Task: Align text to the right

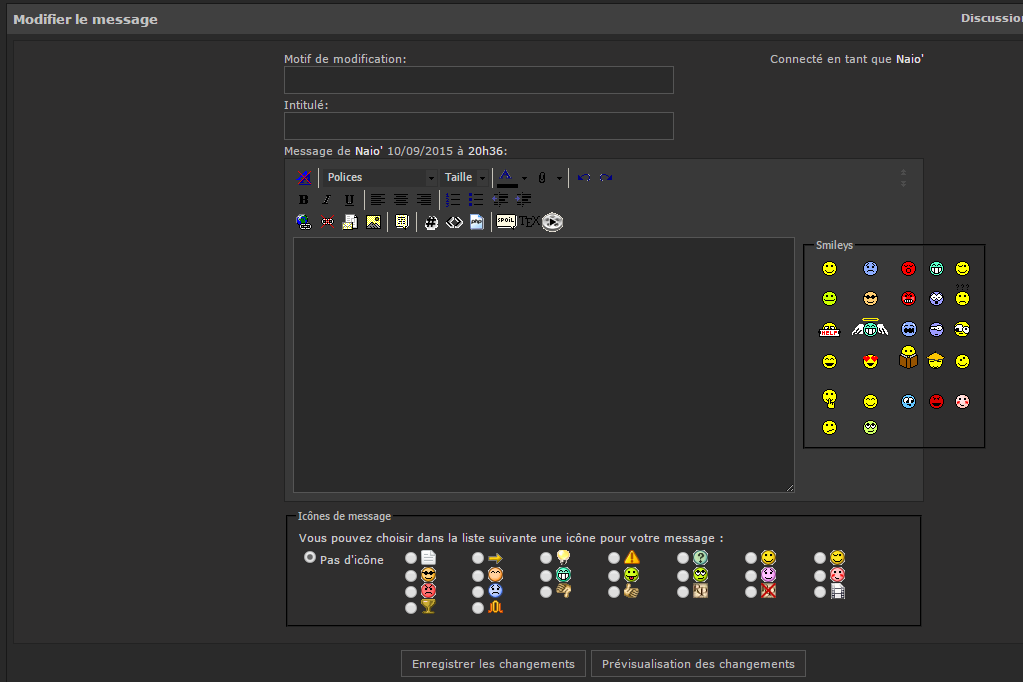Action: [x=423, y=200]
